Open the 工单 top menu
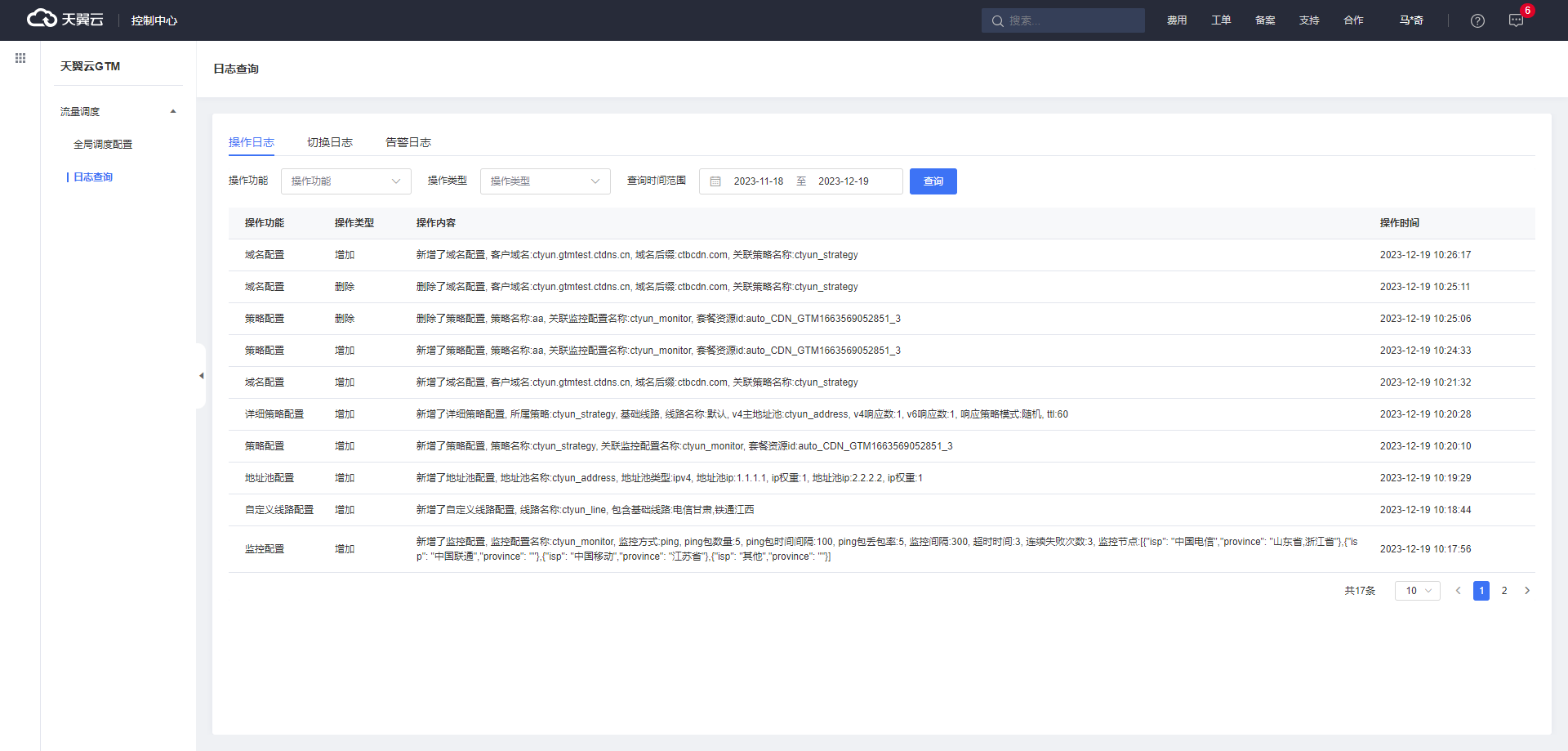 pyautogui.click(x=1221, y=20)
